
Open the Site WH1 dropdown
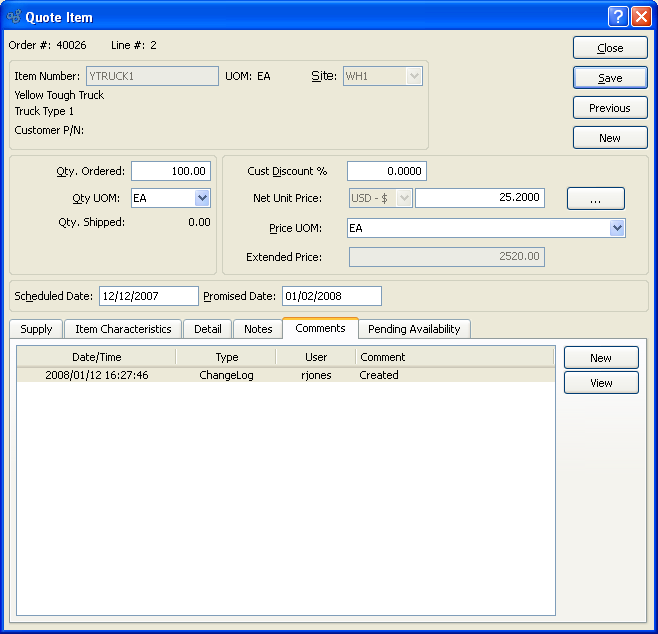414,76
